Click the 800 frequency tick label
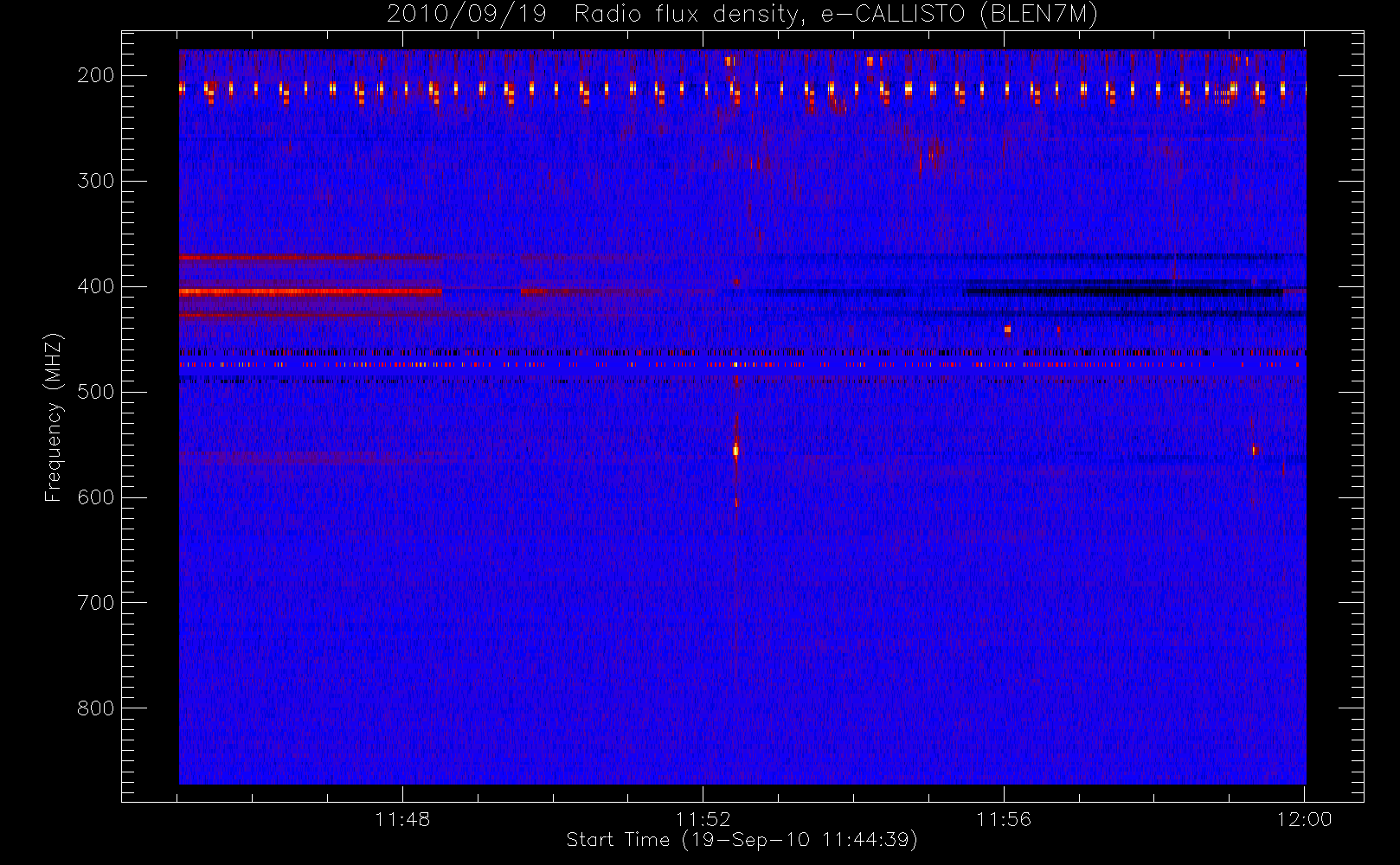Viewport: 1400px width, 865px height. [96, 708]
